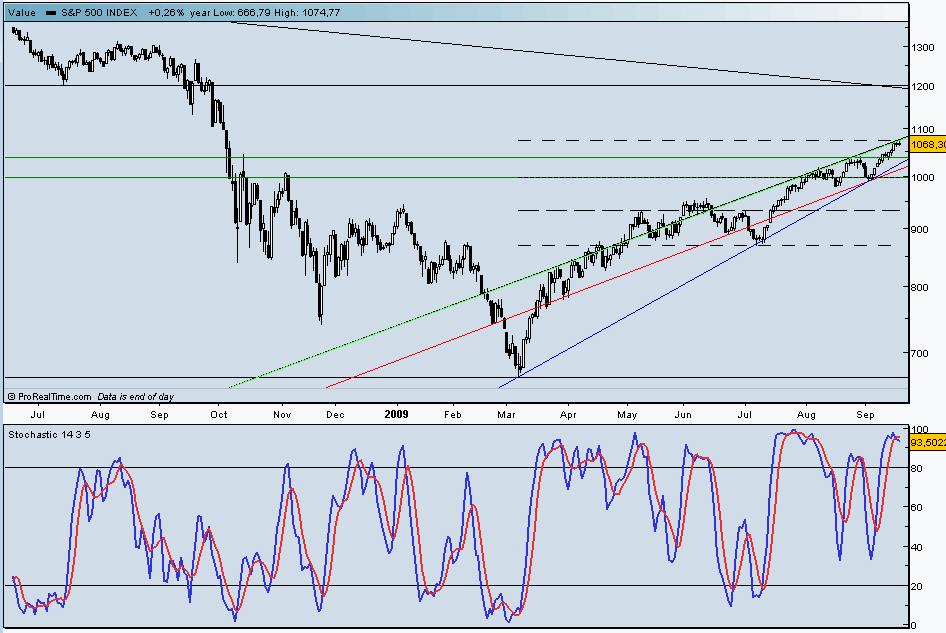The height and width of the screenshot is (633, 946).
Task: Click the Oct month label
Action: [x=219, y=415]
